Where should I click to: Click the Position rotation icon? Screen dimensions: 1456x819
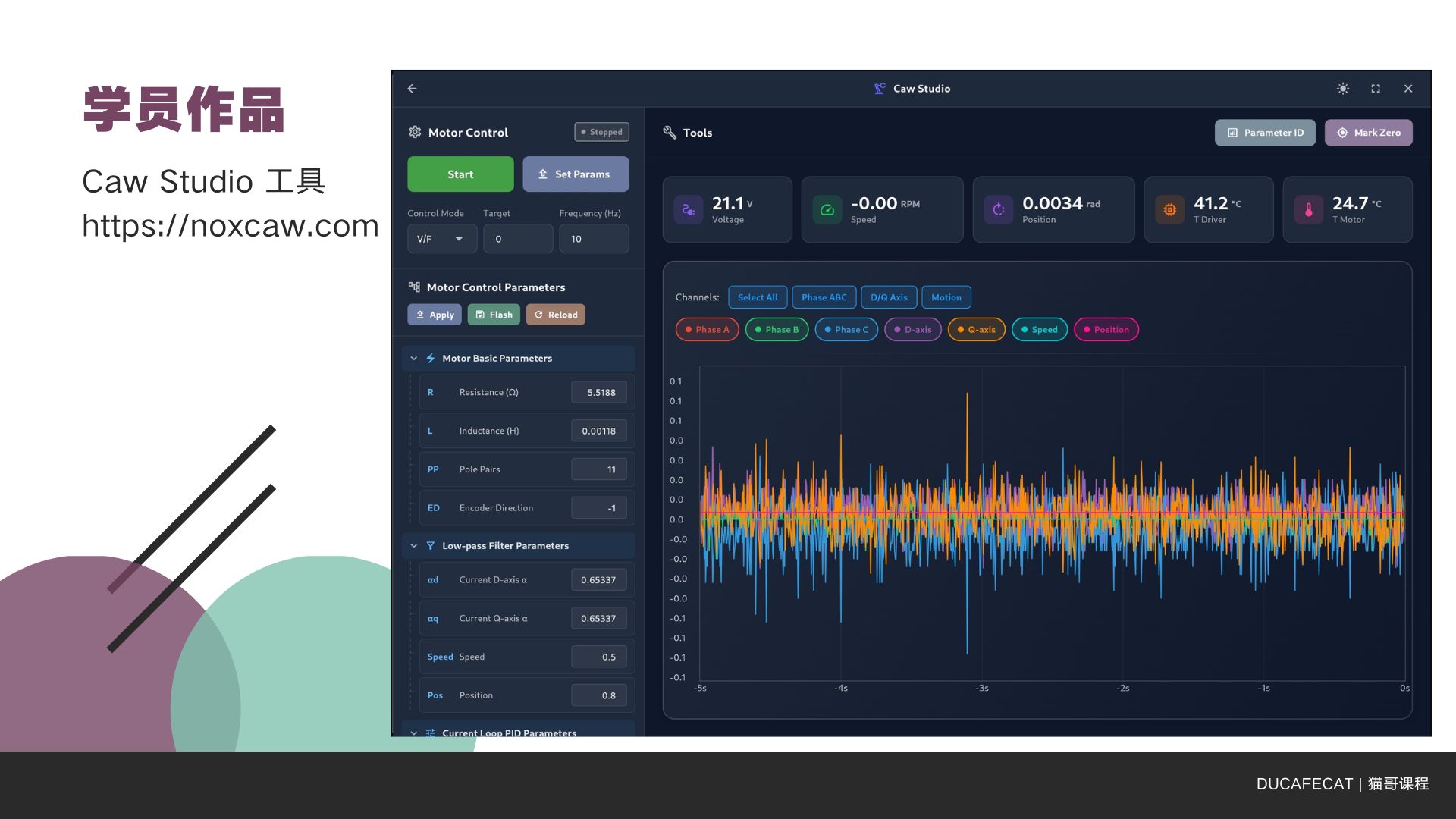pyautogui.click(x=999, y=210)
